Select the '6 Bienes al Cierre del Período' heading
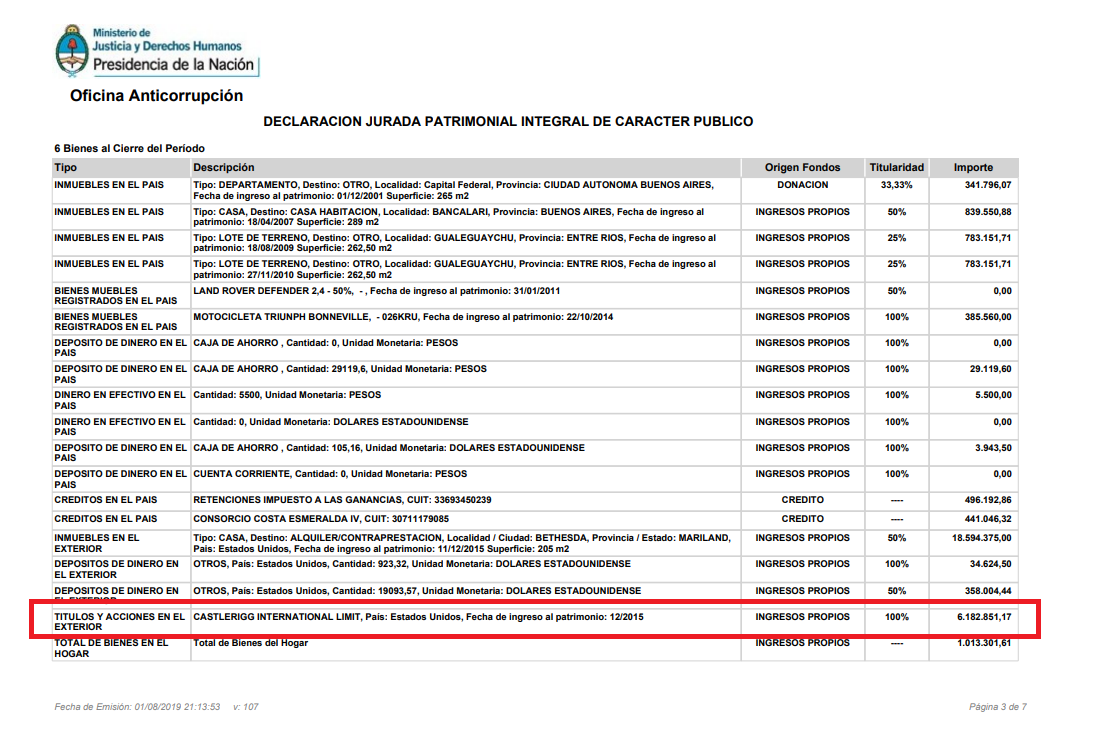 [x=129, y=148]
